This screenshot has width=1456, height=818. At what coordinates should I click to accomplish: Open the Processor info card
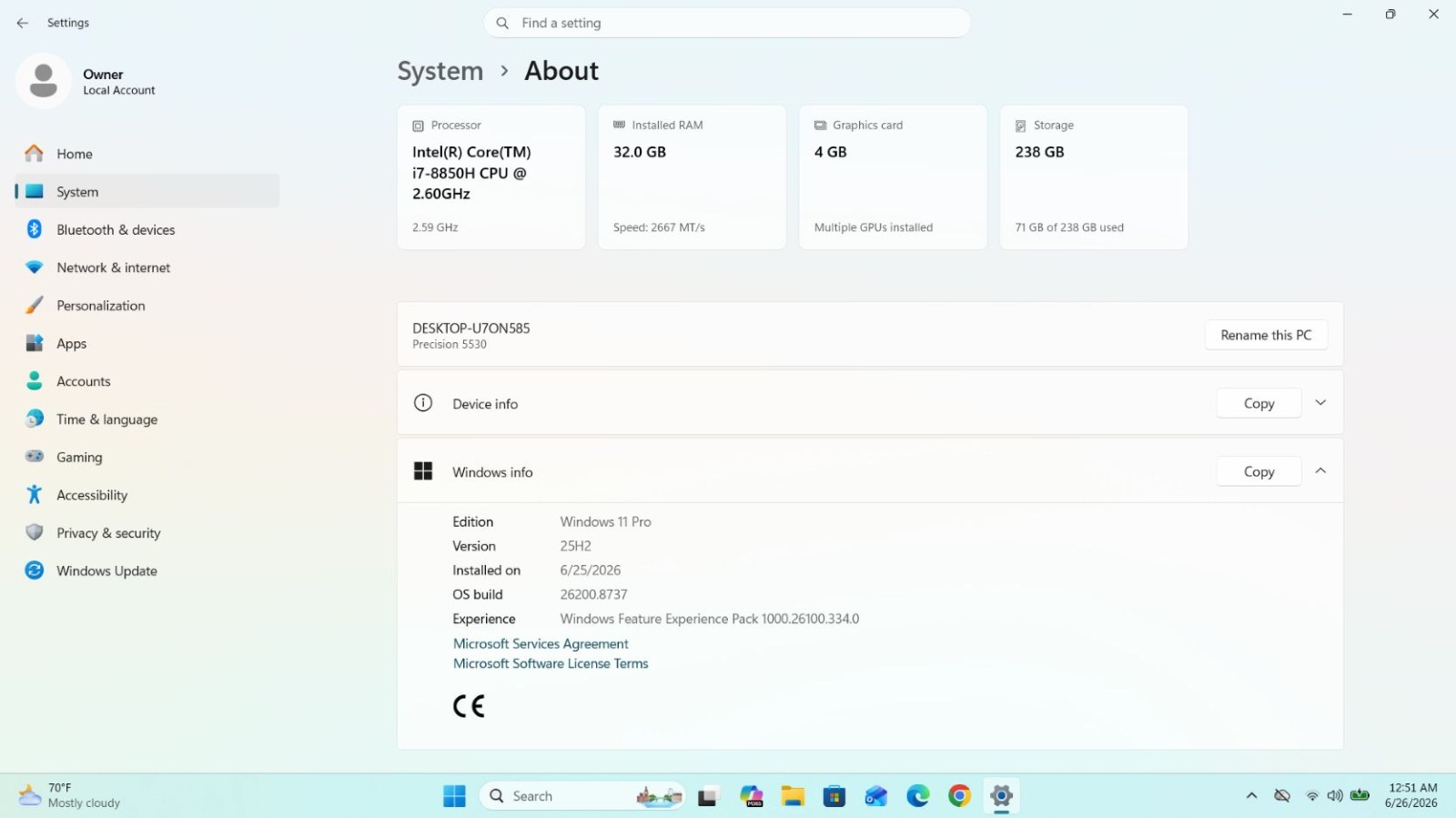(x=491, y=177)
